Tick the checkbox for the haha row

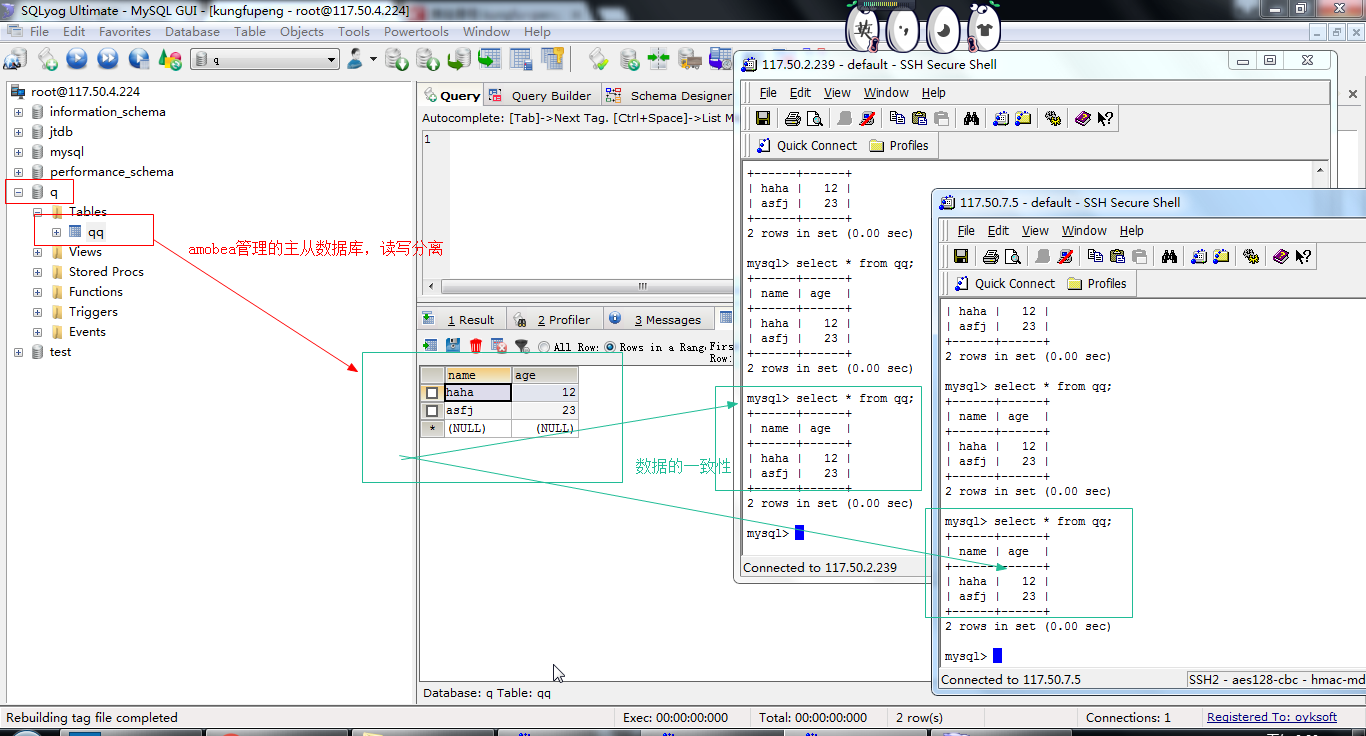tap(432, 393)
